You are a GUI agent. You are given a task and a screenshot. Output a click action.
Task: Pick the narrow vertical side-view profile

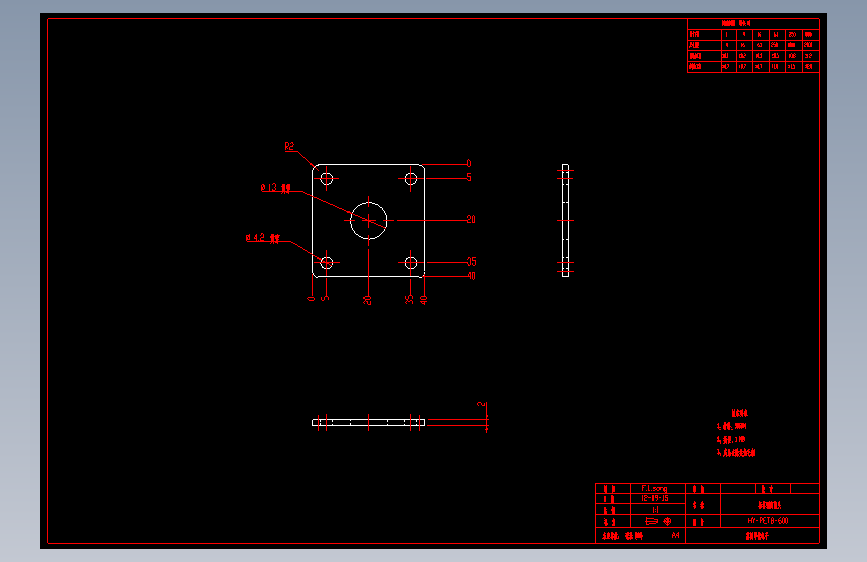565,221
